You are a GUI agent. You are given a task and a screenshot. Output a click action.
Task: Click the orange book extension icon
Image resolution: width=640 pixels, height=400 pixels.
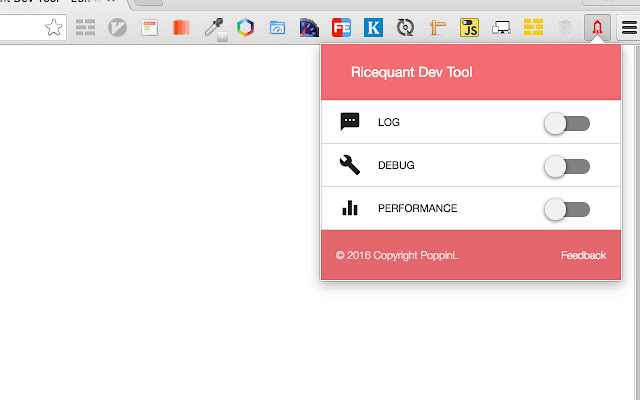pyautogui.click(x=181, y=28)
